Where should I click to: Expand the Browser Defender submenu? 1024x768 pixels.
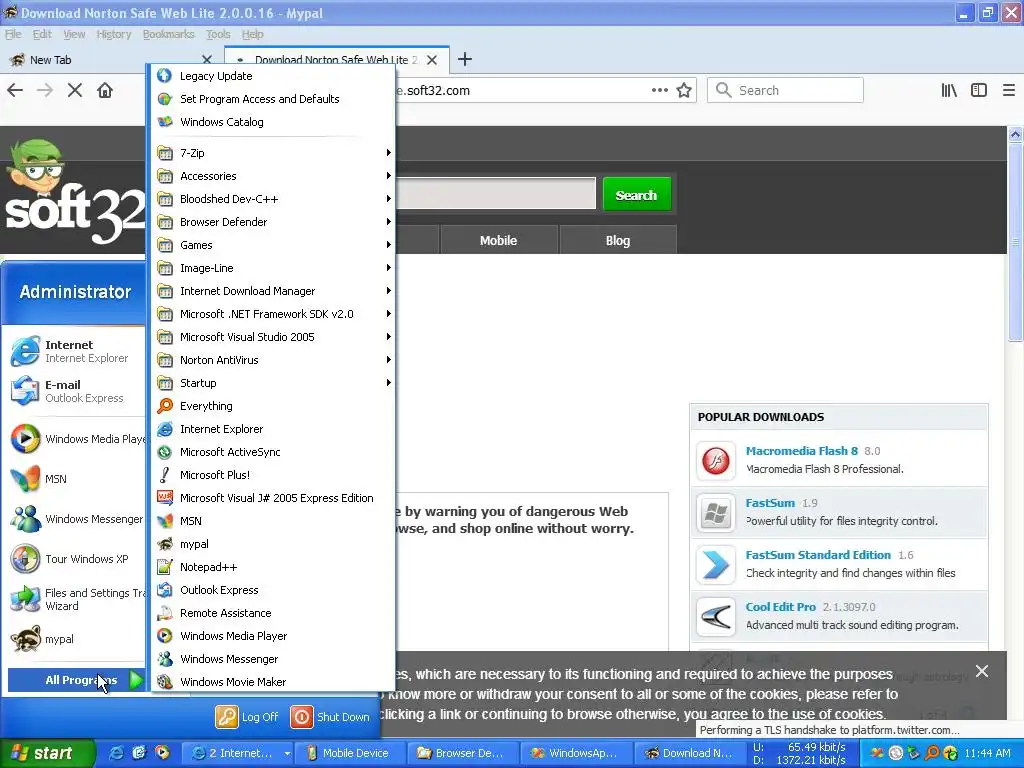click(272, 222)
